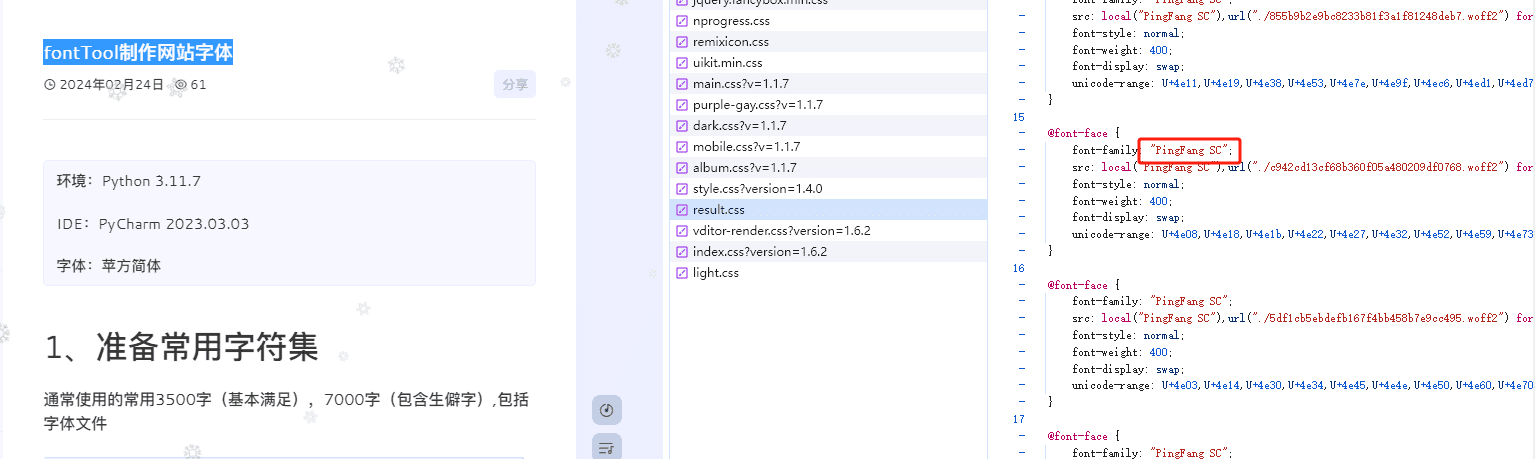Open main.css?v=1.1.7 stylesheet
Image resolution: width=1535 pixels, height=459 pixels.
740,84
